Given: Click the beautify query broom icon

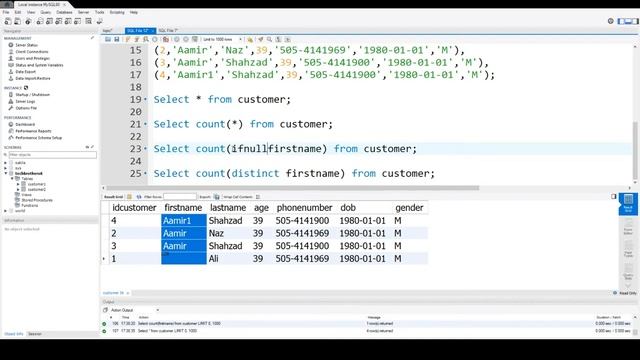Looking at the screenshot, I should (260, 40).
